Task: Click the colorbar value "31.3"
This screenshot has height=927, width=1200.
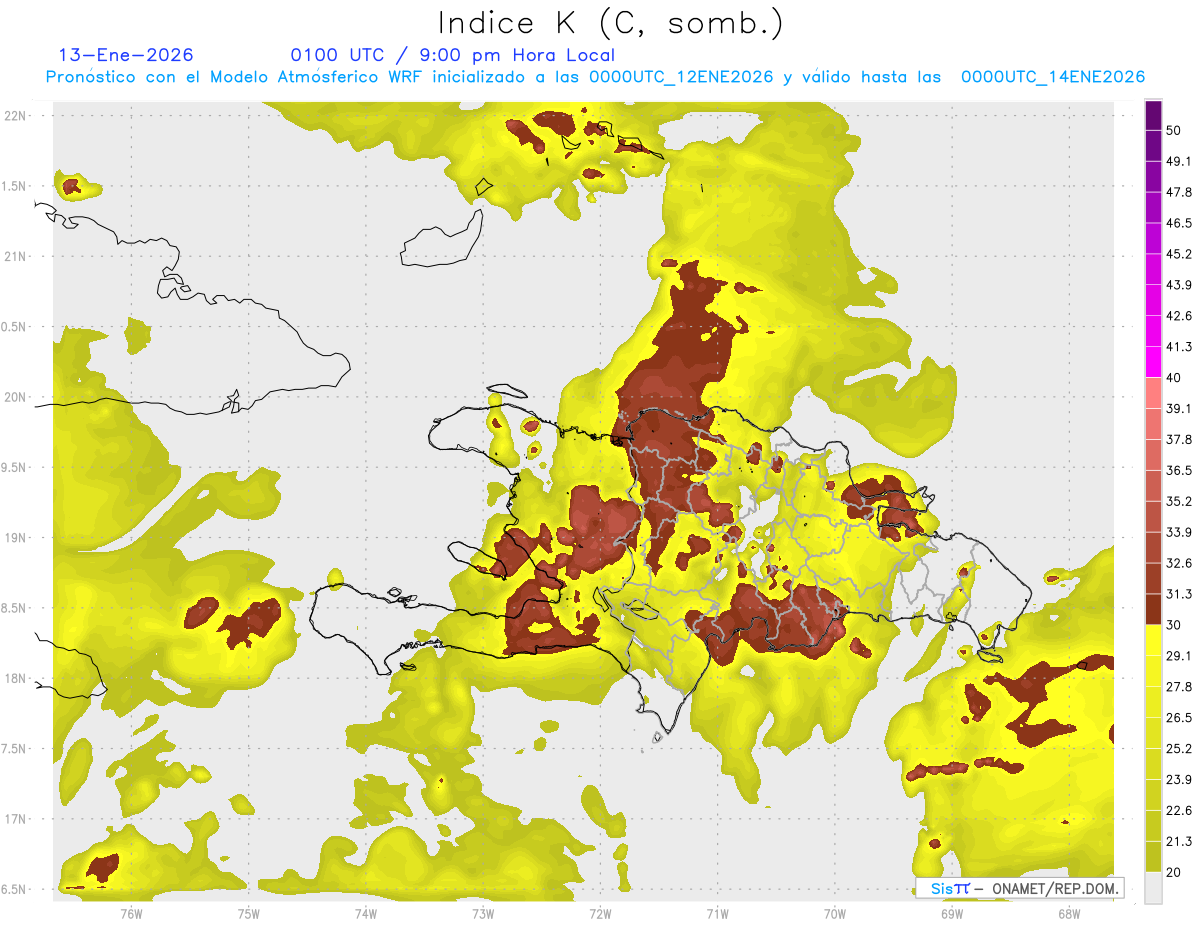Action: coord(1179,594)
